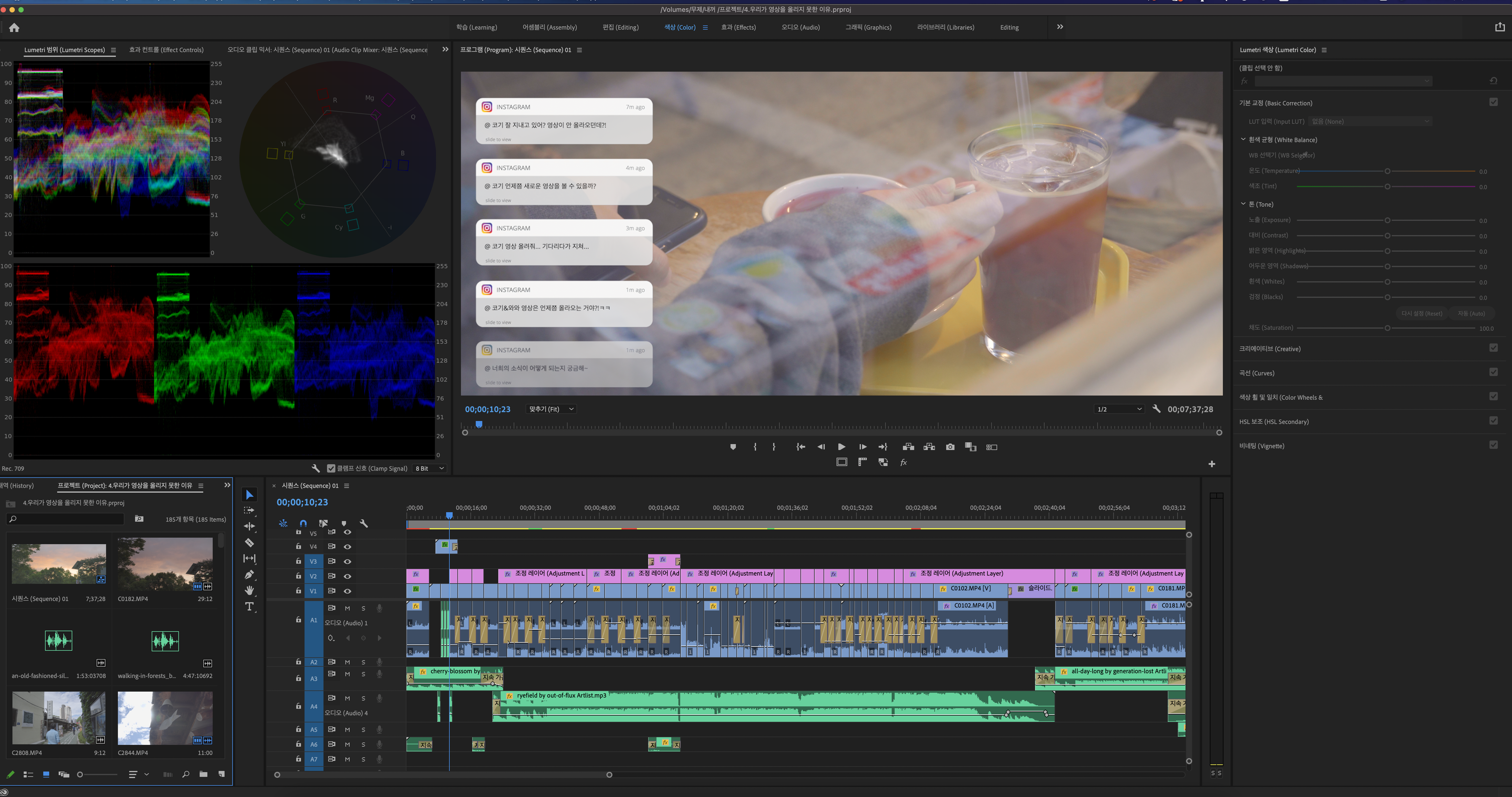Adjust the Saturation slider handle
Viewport: 1512px width, 797px height.
[1388, 328]
